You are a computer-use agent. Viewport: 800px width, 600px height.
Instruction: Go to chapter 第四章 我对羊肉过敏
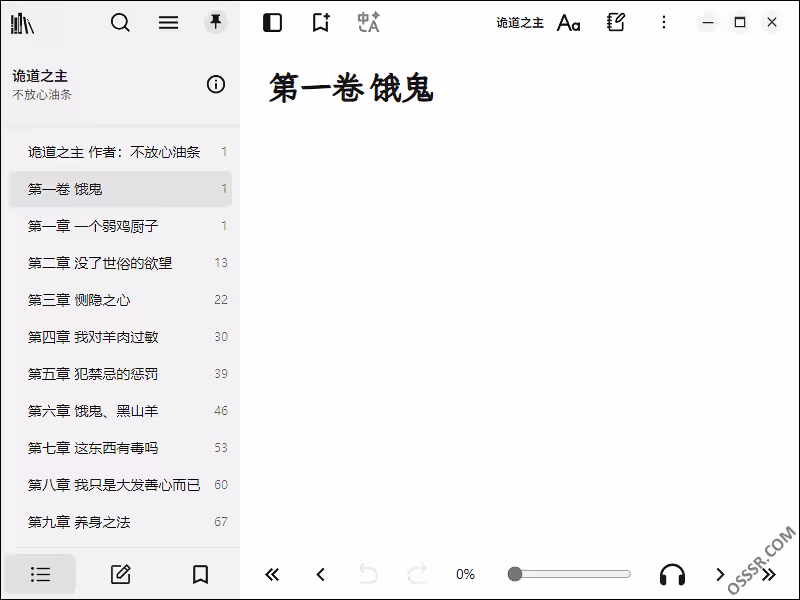[120, 337]
